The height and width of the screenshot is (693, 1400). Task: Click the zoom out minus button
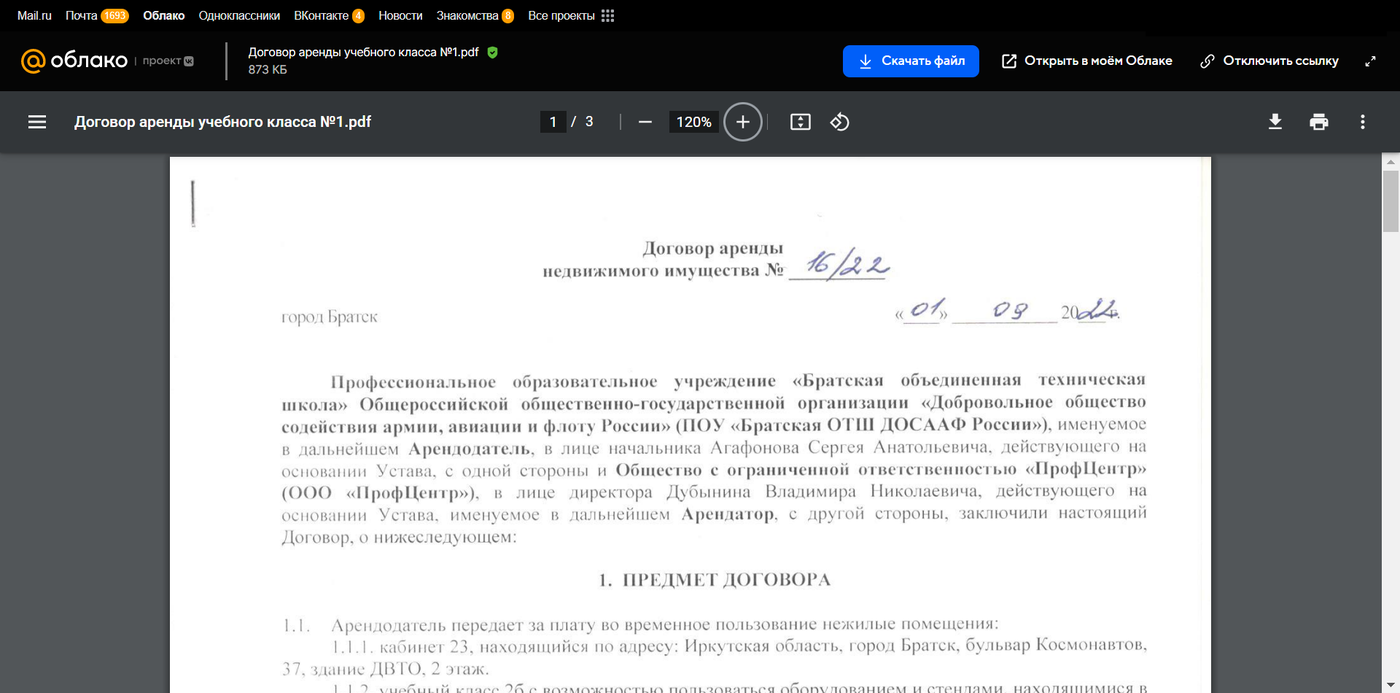[x=645, y=122]
